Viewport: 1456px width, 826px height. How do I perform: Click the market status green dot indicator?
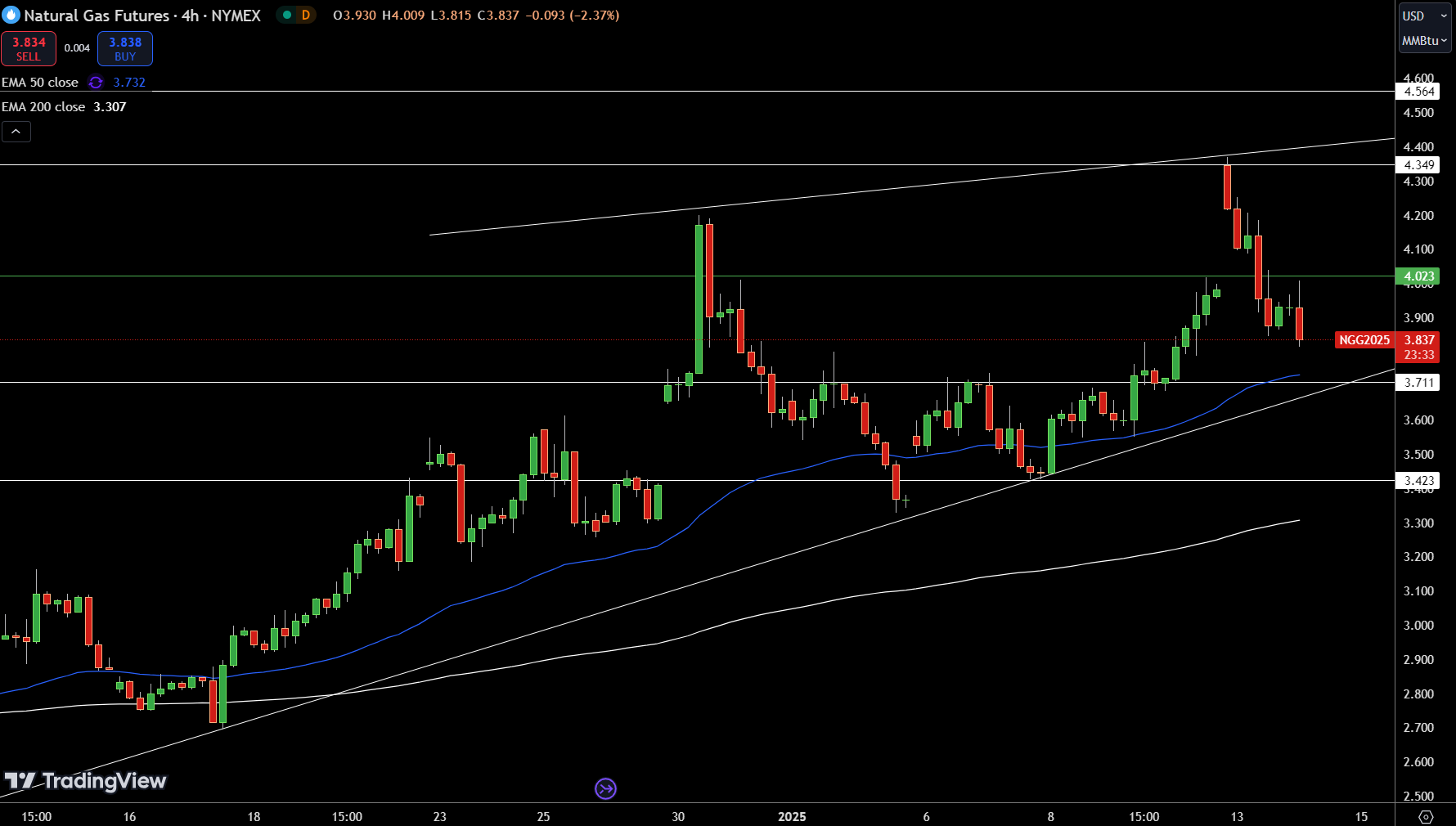click(287, 15)
